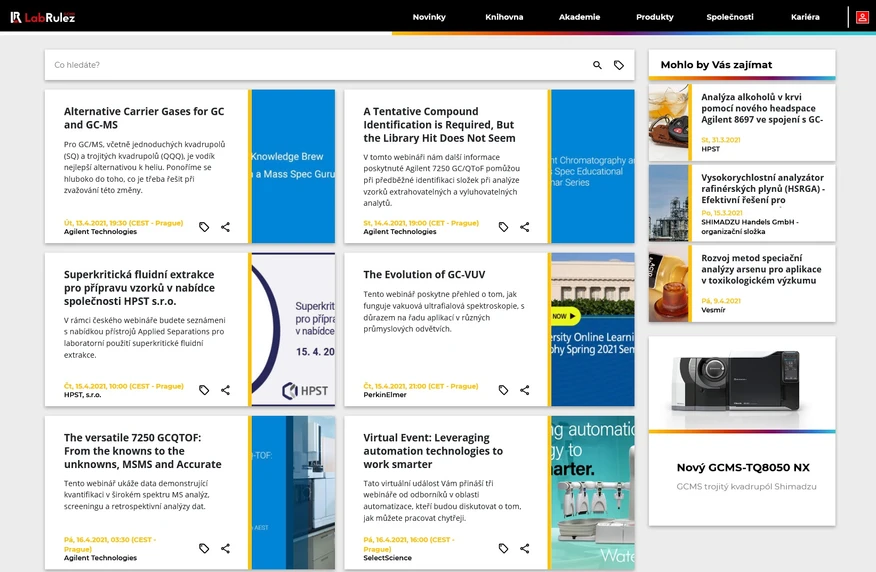Open the user account icon

point(862,17)
